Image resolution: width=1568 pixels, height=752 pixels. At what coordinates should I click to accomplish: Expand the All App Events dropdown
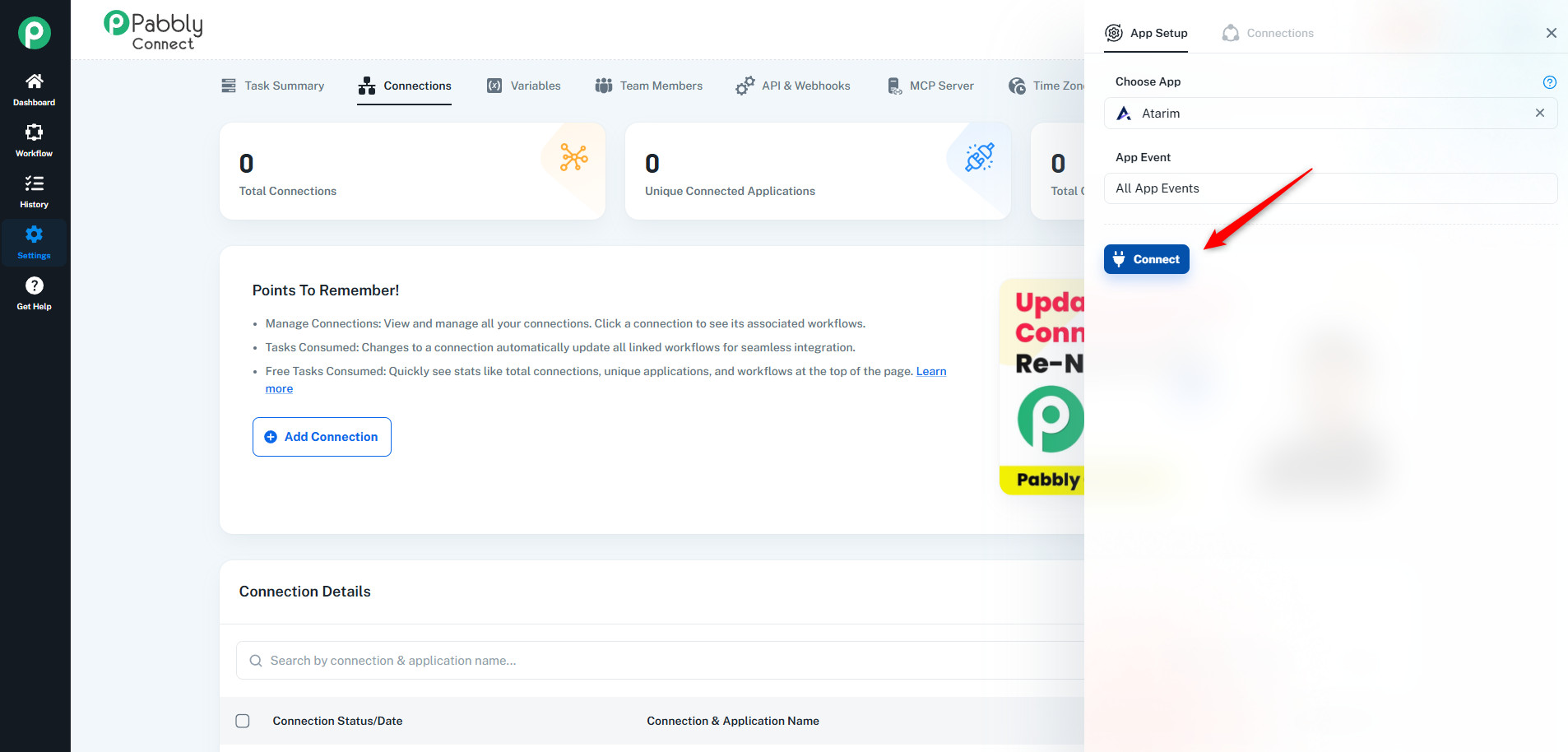pos(1329,188)
